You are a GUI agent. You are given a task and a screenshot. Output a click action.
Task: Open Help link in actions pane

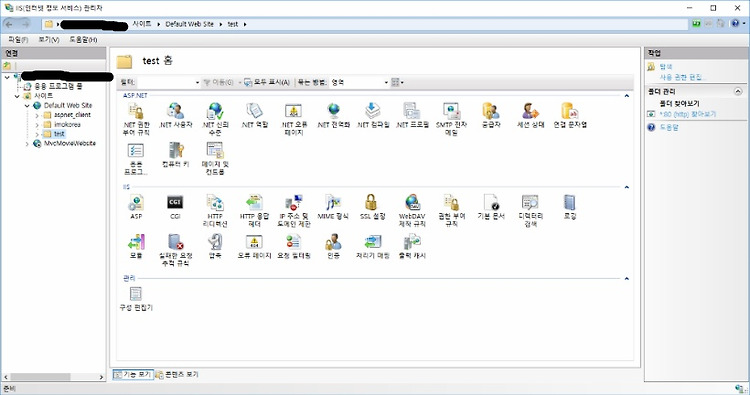coord(669,127)
